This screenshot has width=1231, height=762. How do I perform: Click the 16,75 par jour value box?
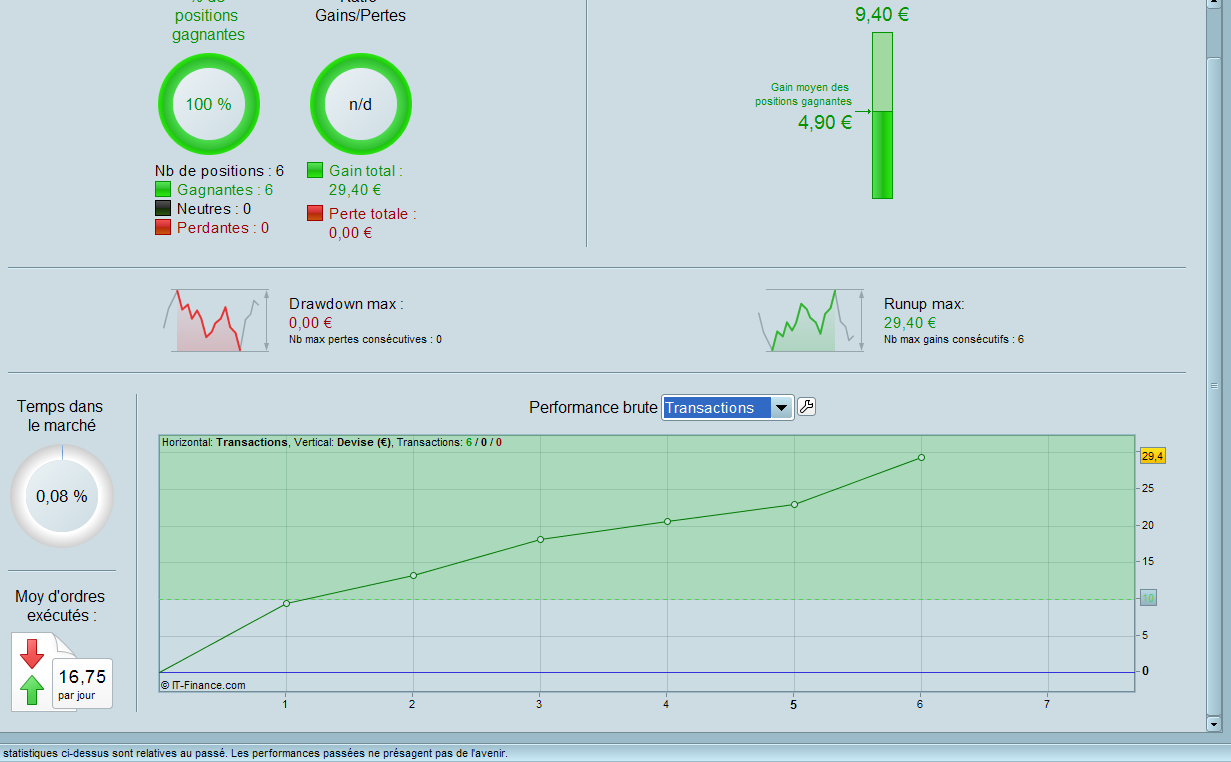82,684
